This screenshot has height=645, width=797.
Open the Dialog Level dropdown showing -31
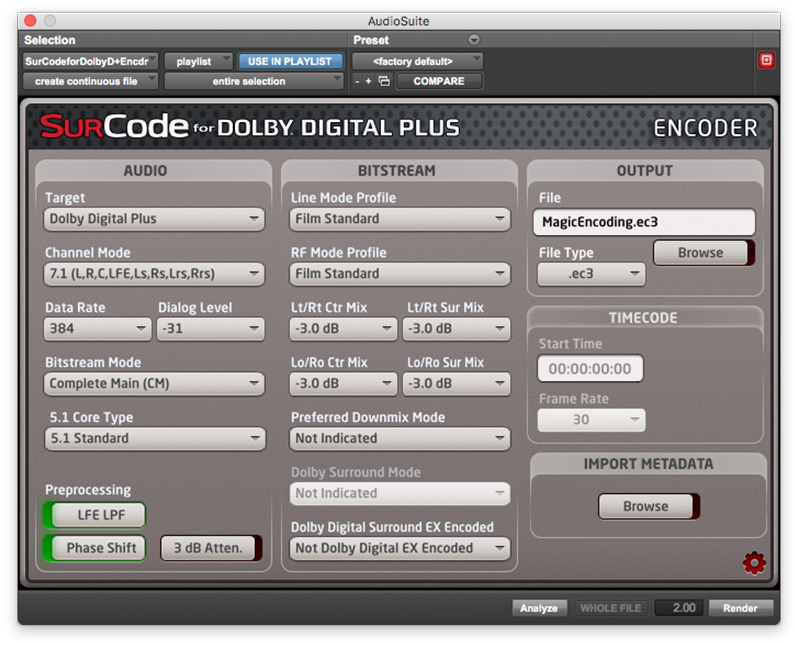click(x=211, y=329)
